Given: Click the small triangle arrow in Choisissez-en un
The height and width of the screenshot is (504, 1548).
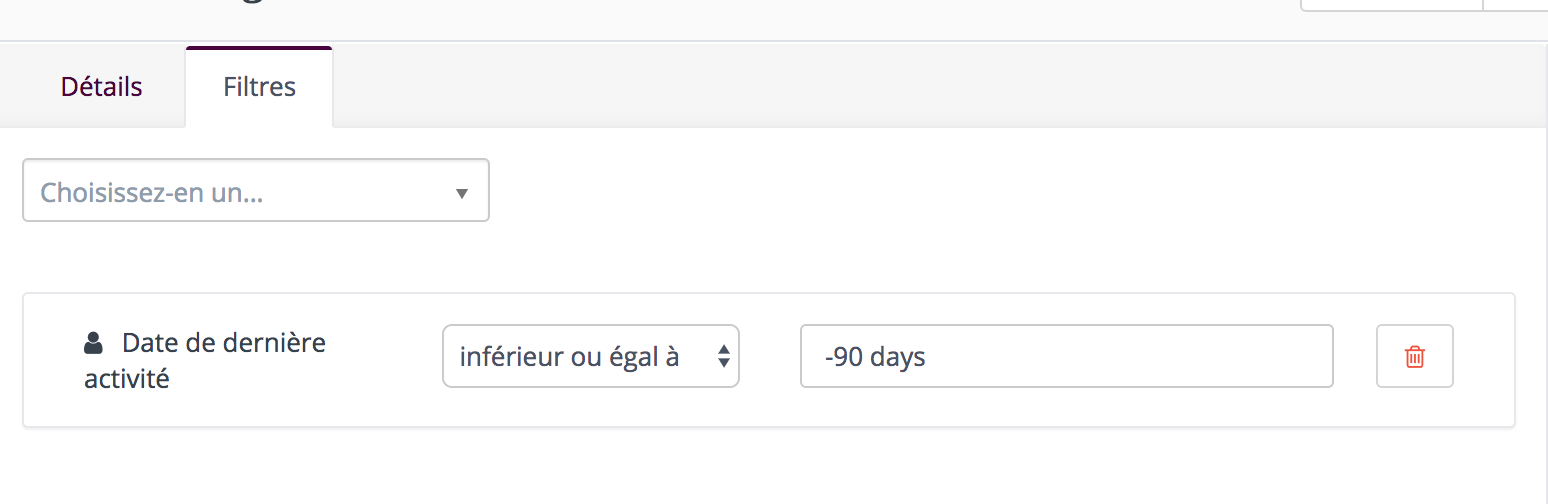Looking at the screenshot, I should pyautogui.click(x=462, y=193).
